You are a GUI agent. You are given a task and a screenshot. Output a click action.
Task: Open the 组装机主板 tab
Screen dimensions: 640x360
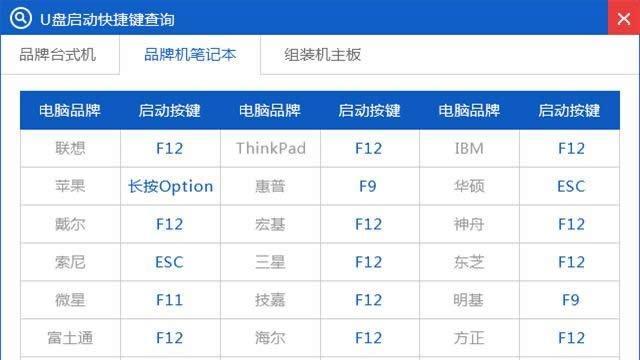coord(322,55)
